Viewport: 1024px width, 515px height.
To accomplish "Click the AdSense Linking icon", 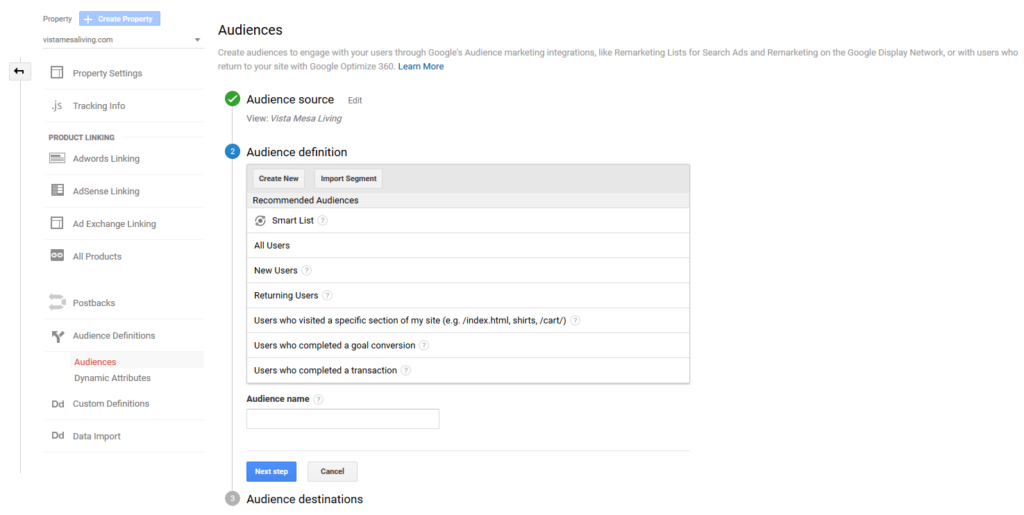I will (57, 190).
